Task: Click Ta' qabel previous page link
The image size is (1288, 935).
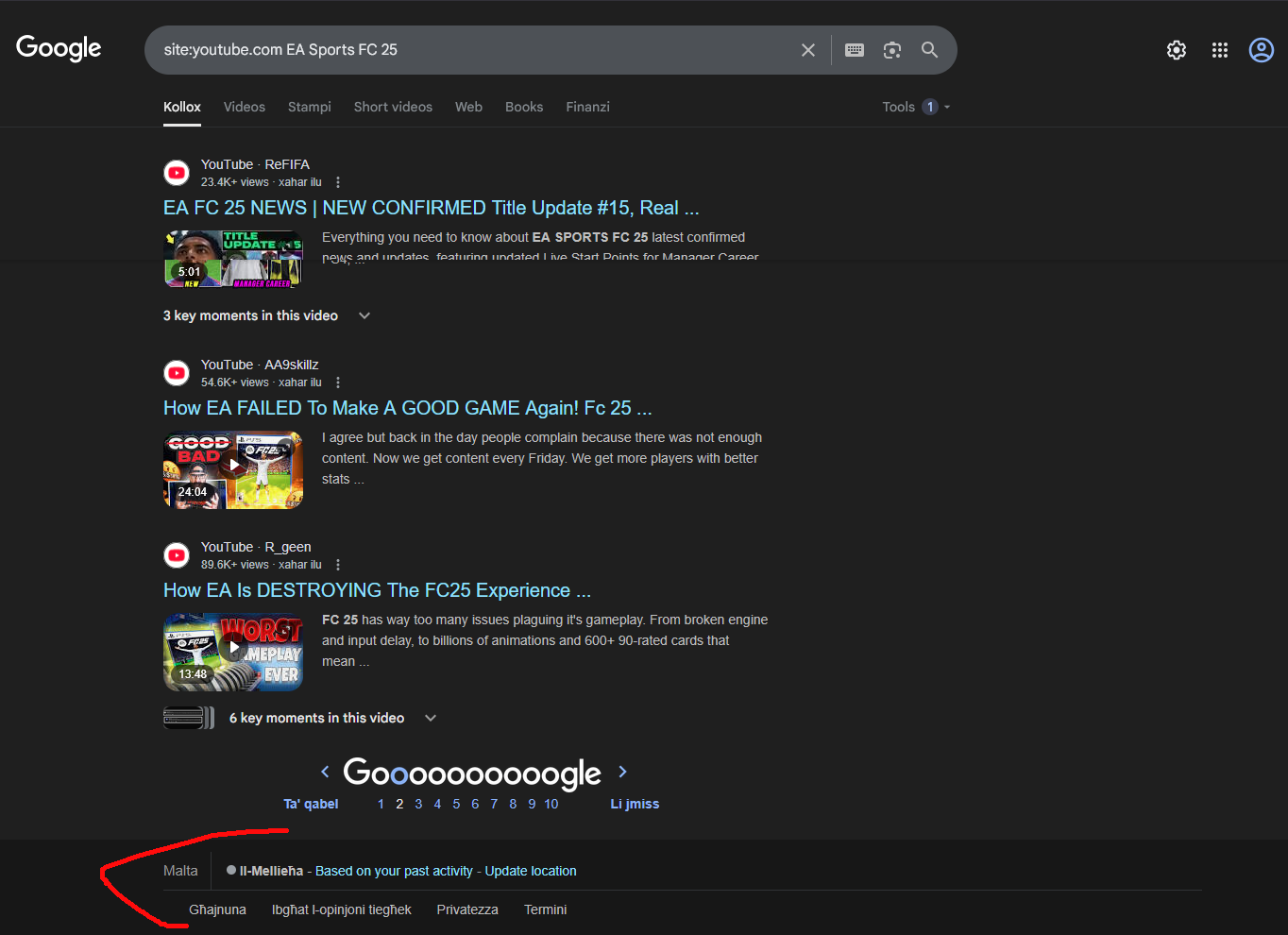Action: [x=311, y=804]
